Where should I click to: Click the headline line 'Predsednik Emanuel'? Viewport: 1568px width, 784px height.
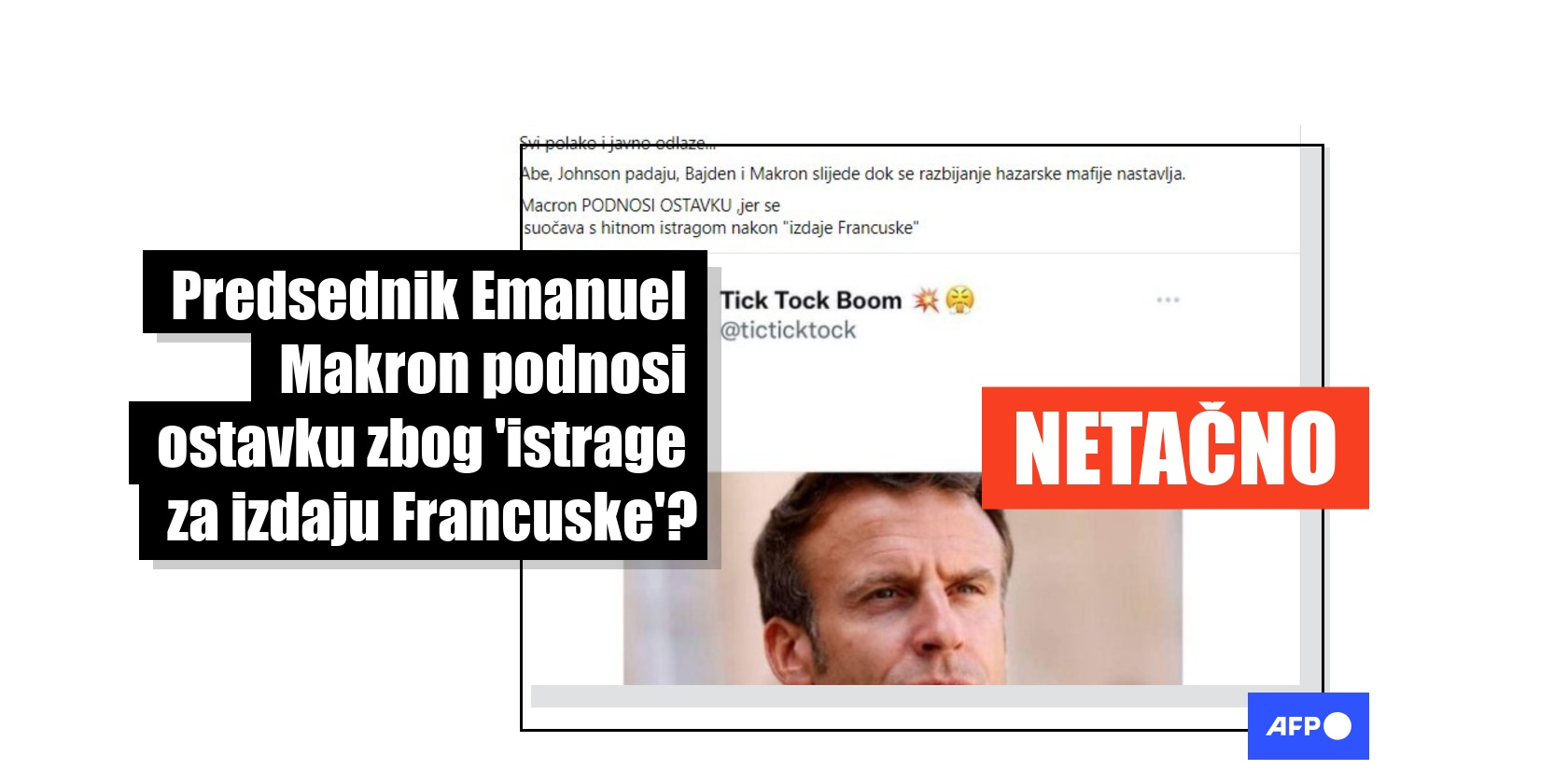click(428, 295)
